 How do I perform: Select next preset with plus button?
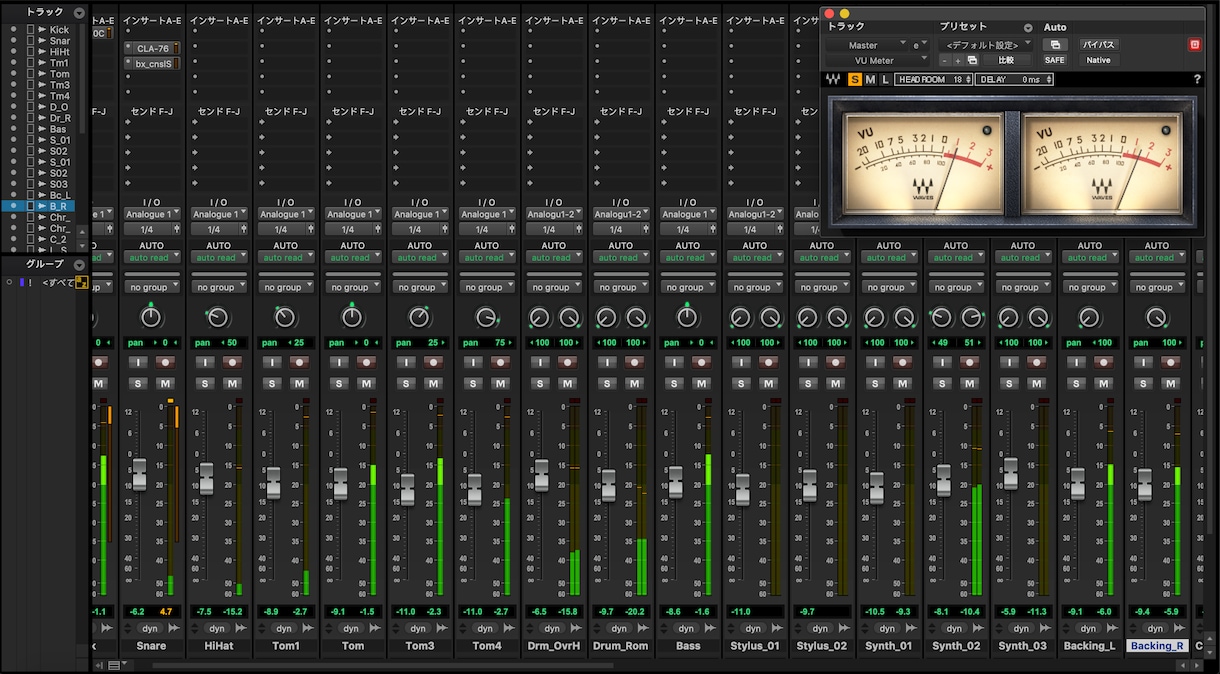click(958, 60)
